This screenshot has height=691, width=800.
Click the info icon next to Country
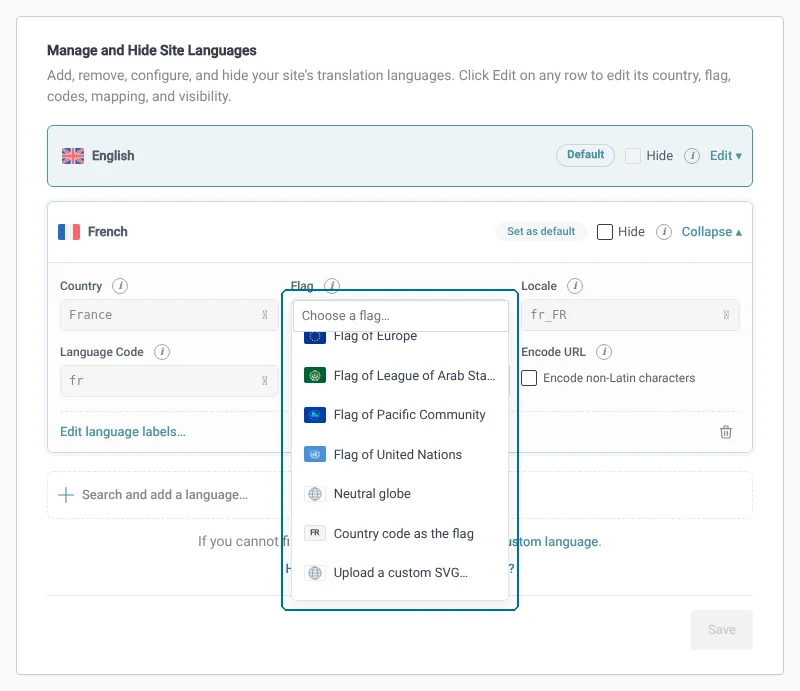tap(120, 286)
